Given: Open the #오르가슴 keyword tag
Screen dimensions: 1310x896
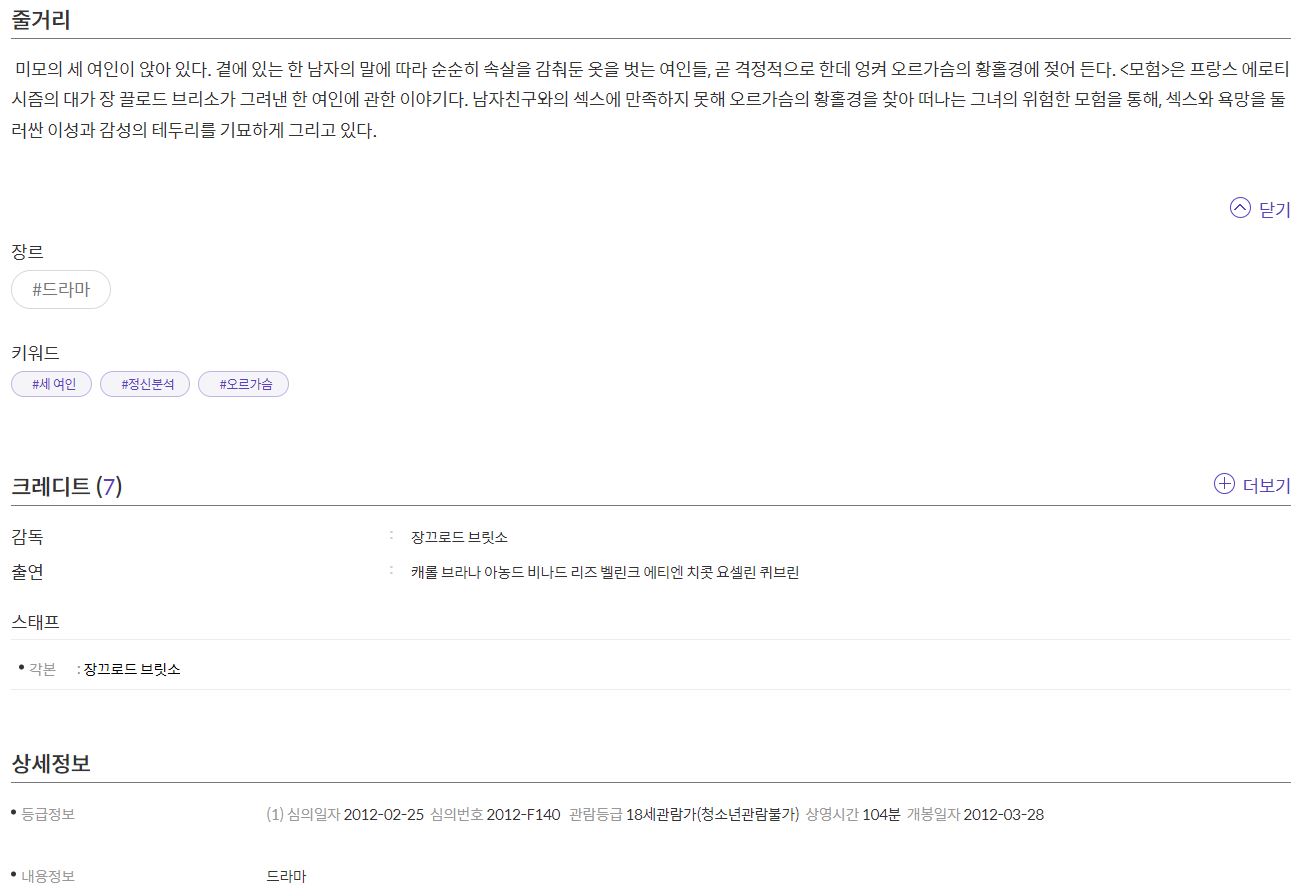Looking at the screenshot, I should tap(243, 384).
